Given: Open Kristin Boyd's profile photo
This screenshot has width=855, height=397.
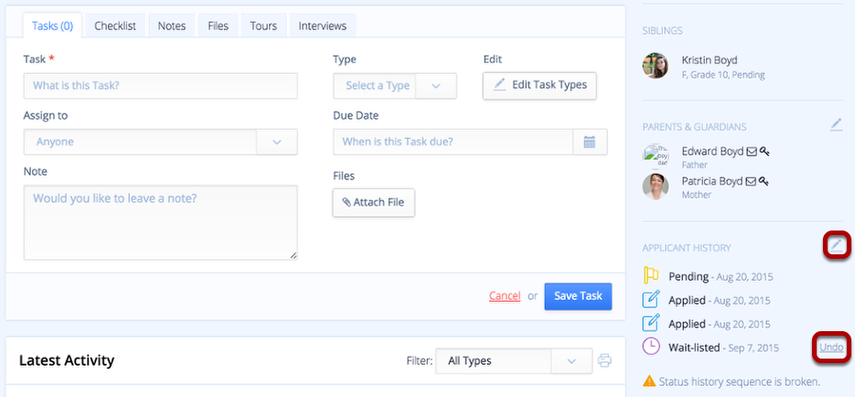Looking at the screenshot, I should pyautogui.click(x=655, y=66).
